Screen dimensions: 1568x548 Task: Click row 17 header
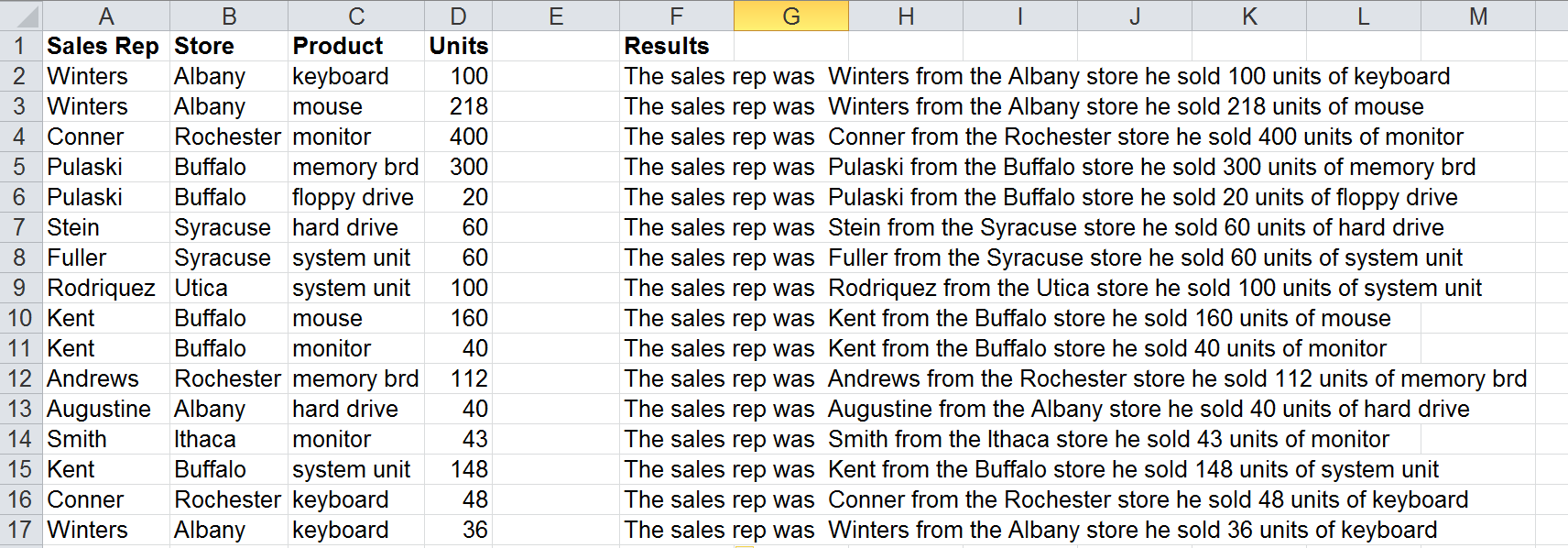point(20,530)
